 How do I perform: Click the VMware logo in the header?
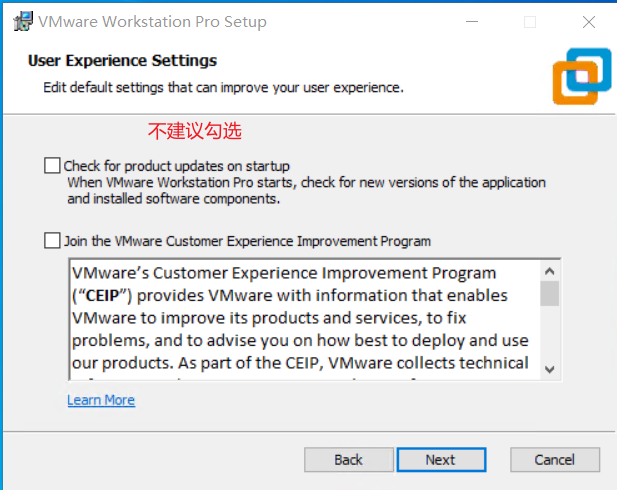(x=581, y=76)
